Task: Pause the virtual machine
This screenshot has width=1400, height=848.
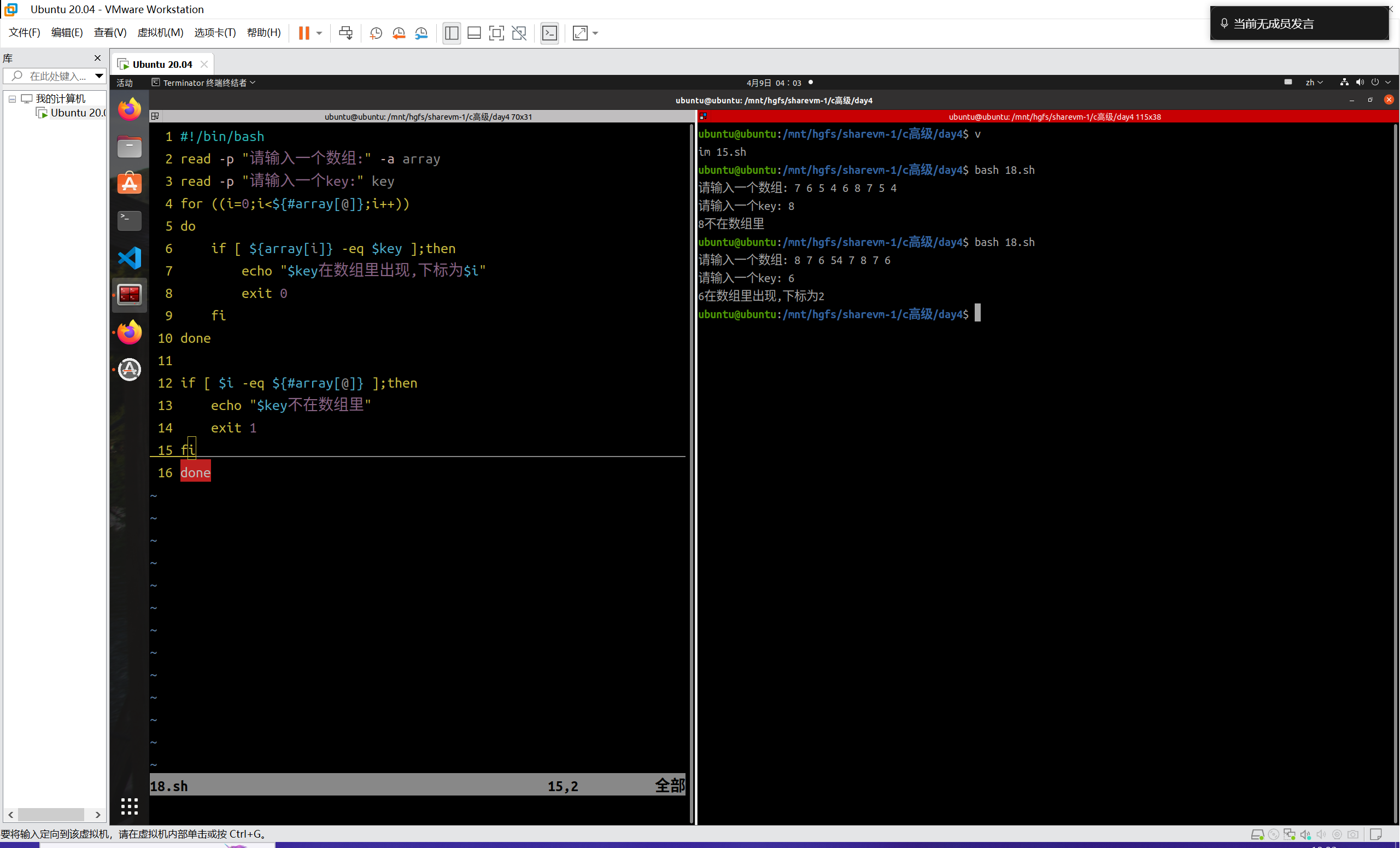Action: tap(304, 33)
